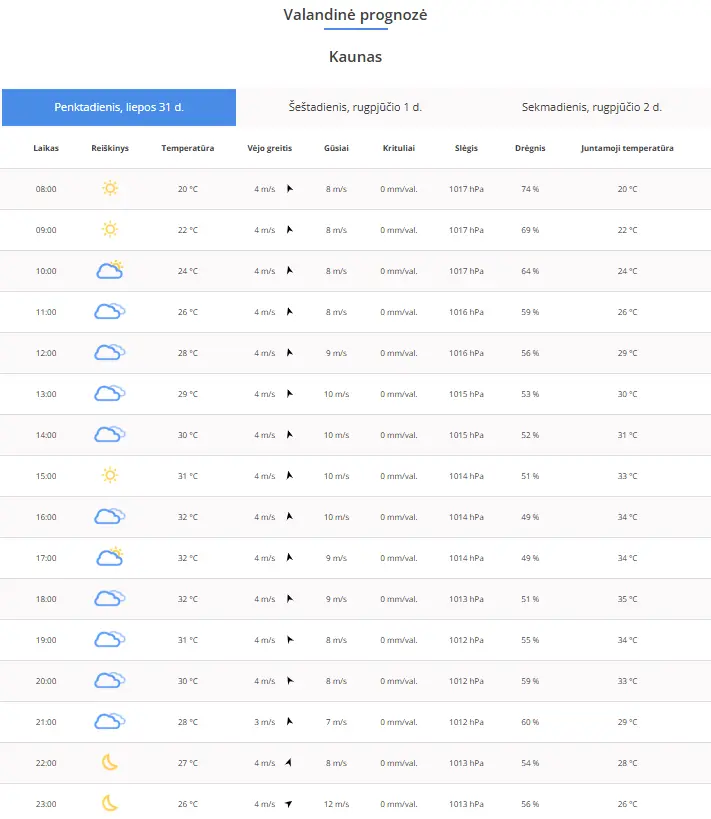This screenshot has height=819, width=711.
Task: Click the 23:00 time cell
Action: click(46, 804)
